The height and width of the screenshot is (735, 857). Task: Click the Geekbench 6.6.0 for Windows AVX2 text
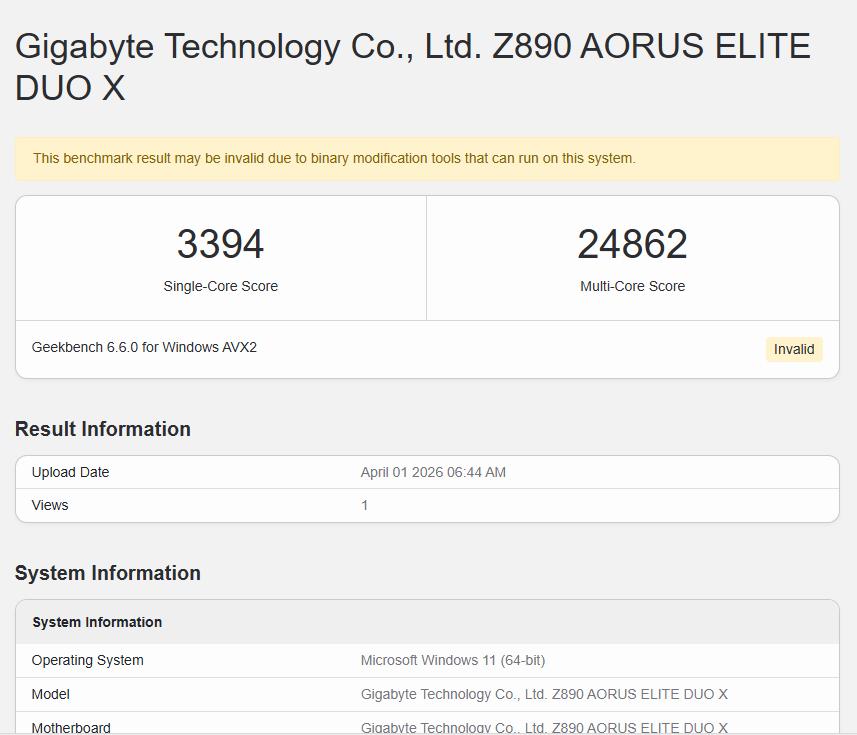tap(144, 347)
